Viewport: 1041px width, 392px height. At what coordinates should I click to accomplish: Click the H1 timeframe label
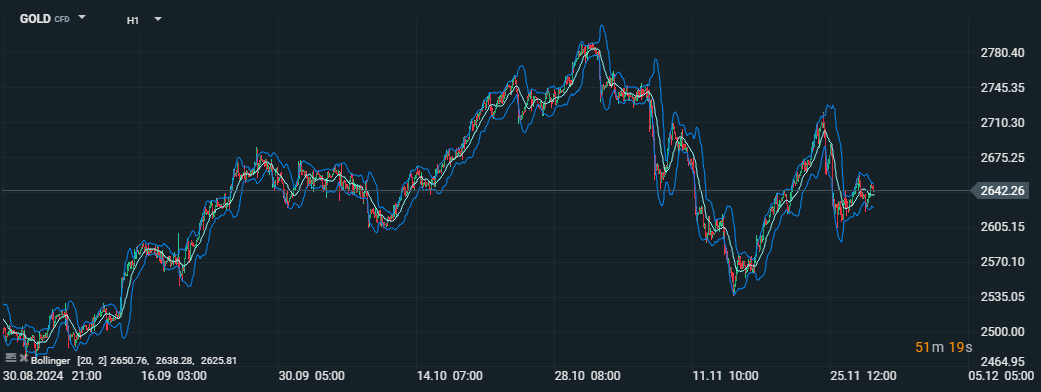point(133,20)
